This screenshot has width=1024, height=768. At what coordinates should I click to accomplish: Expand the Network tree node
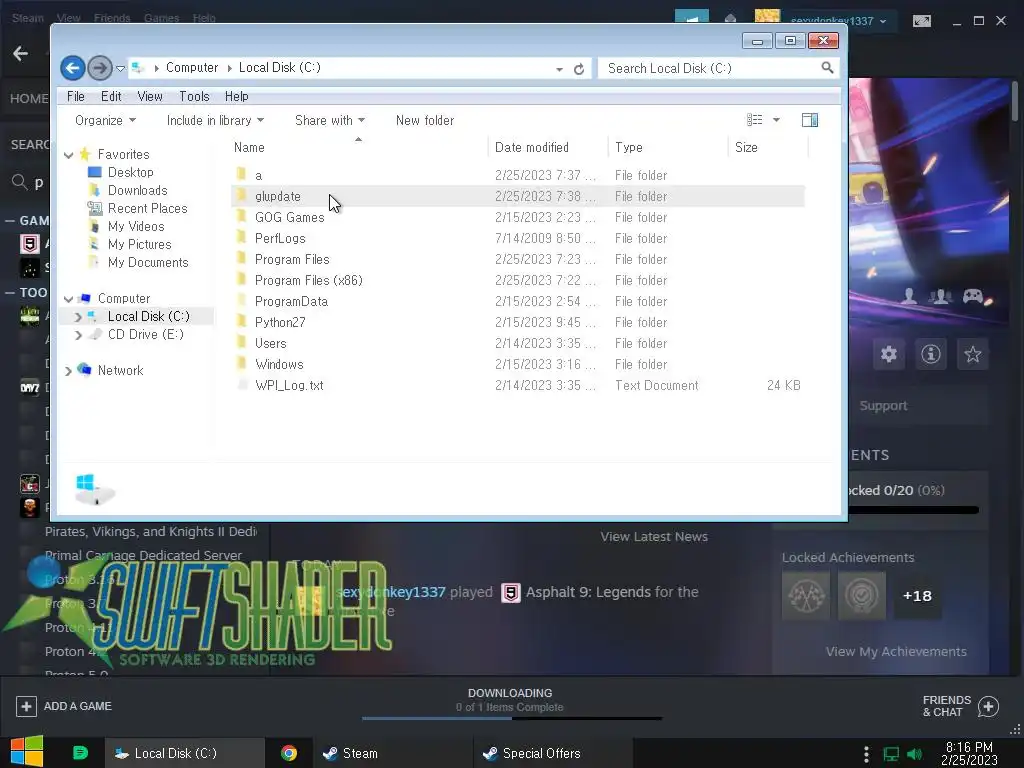[x=69, y=371]
